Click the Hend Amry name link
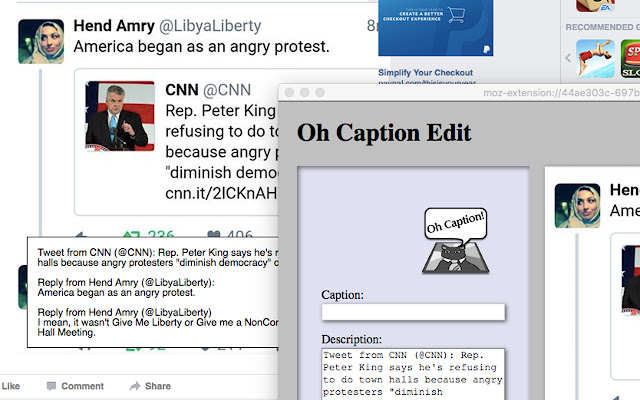Viewport: 640px width, 400px height. [x=114, y=26]
